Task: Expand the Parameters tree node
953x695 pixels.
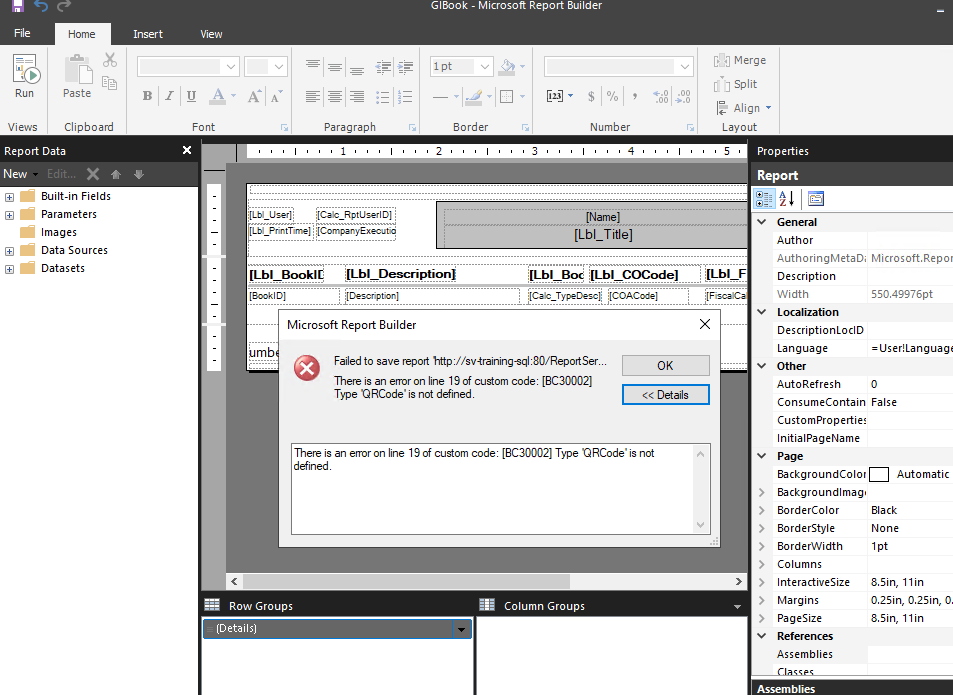Action: coord(10,214)
